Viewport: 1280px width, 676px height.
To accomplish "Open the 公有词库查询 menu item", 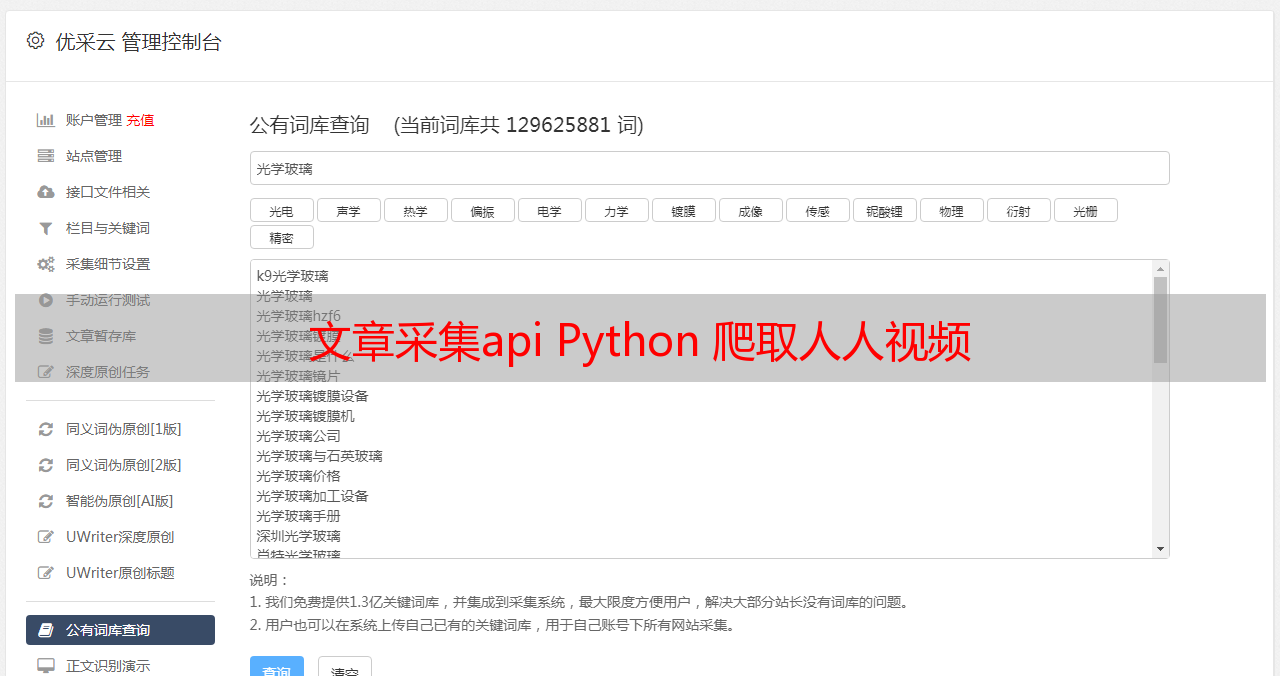I will pyautogui.click(x=120, y=630).
